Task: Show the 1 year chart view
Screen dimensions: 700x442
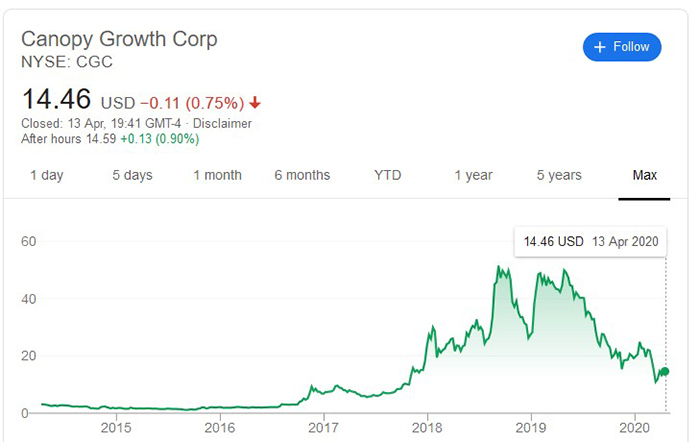Action: coord(473,175)
